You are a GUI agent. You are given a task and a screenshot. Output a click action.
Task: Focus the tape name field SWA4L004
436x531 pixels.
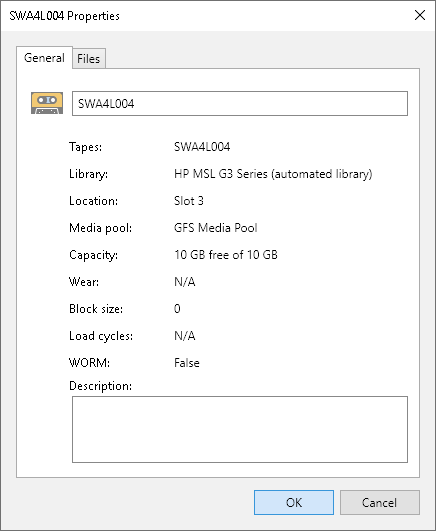[x=240, y=103]
